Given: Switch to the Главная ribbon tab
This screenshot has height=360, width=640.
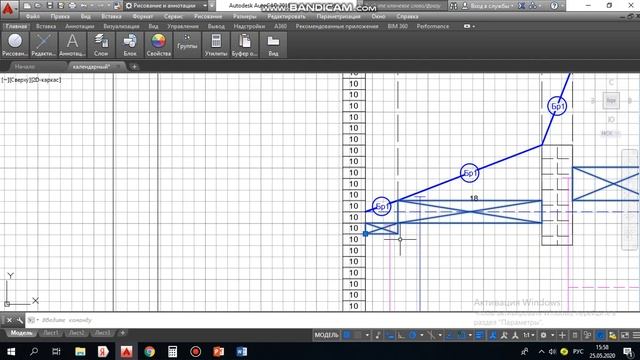Looking at the screenshot, I should point(16,26).
